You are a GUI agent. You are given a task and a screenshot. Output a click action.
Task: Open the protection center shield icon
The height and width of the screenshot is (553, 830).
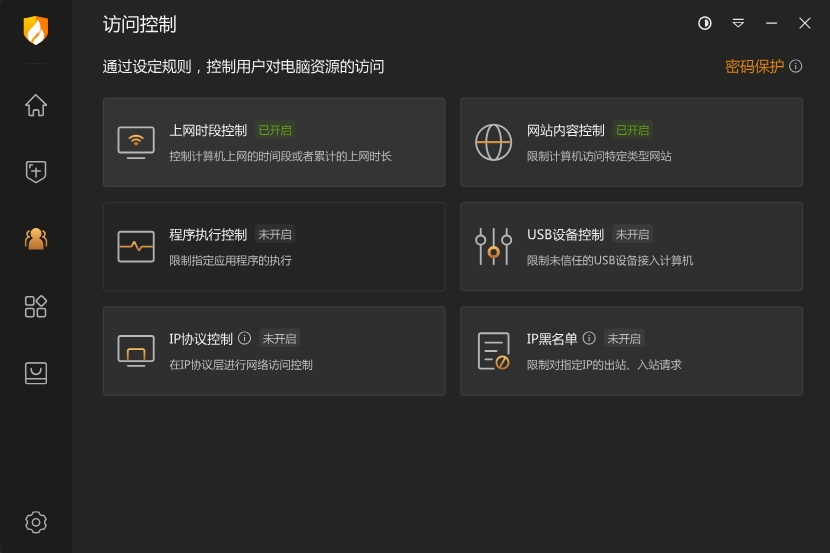(36, 171)
